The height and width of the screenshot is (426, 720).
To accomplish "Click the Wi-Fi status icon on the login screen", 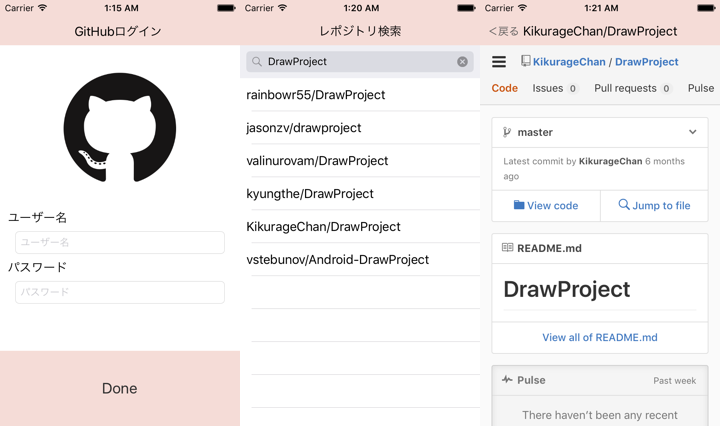I will (42, 8).
